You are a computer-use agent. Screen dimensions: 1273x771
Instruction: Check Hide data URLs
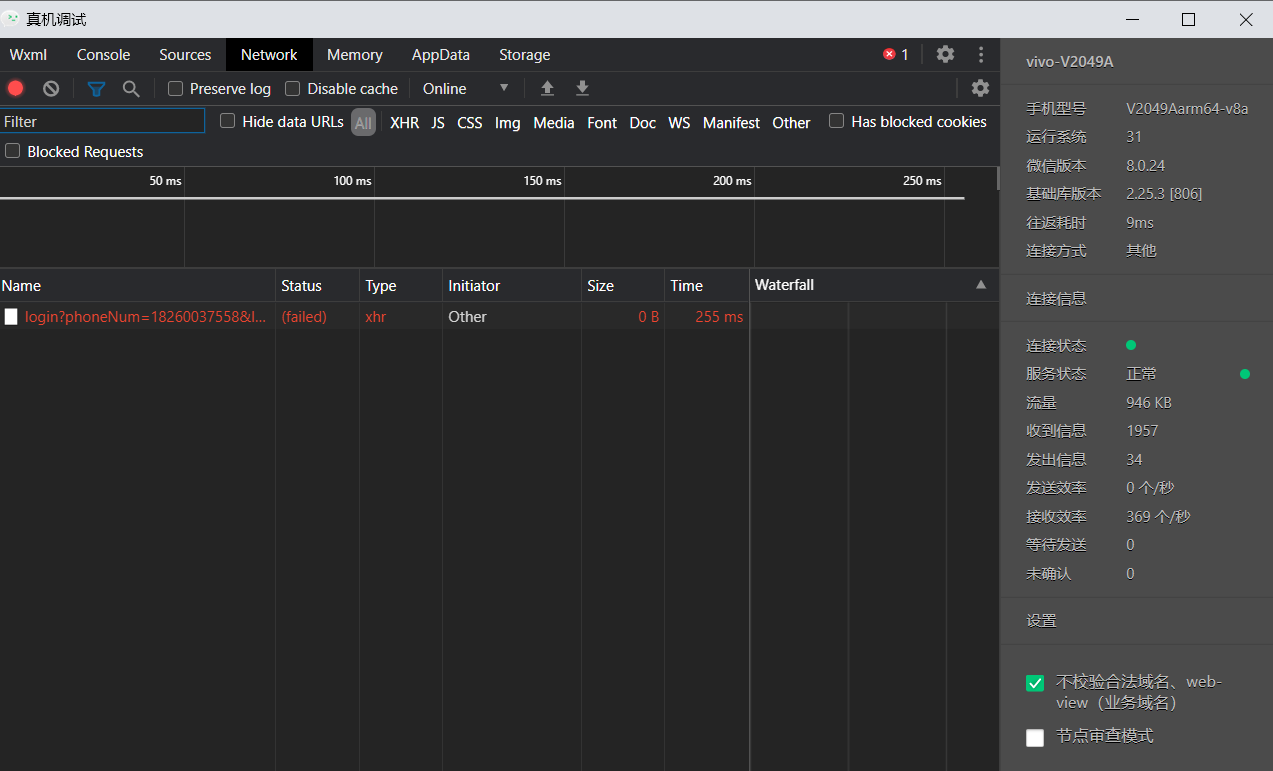(x=227, y=121)
